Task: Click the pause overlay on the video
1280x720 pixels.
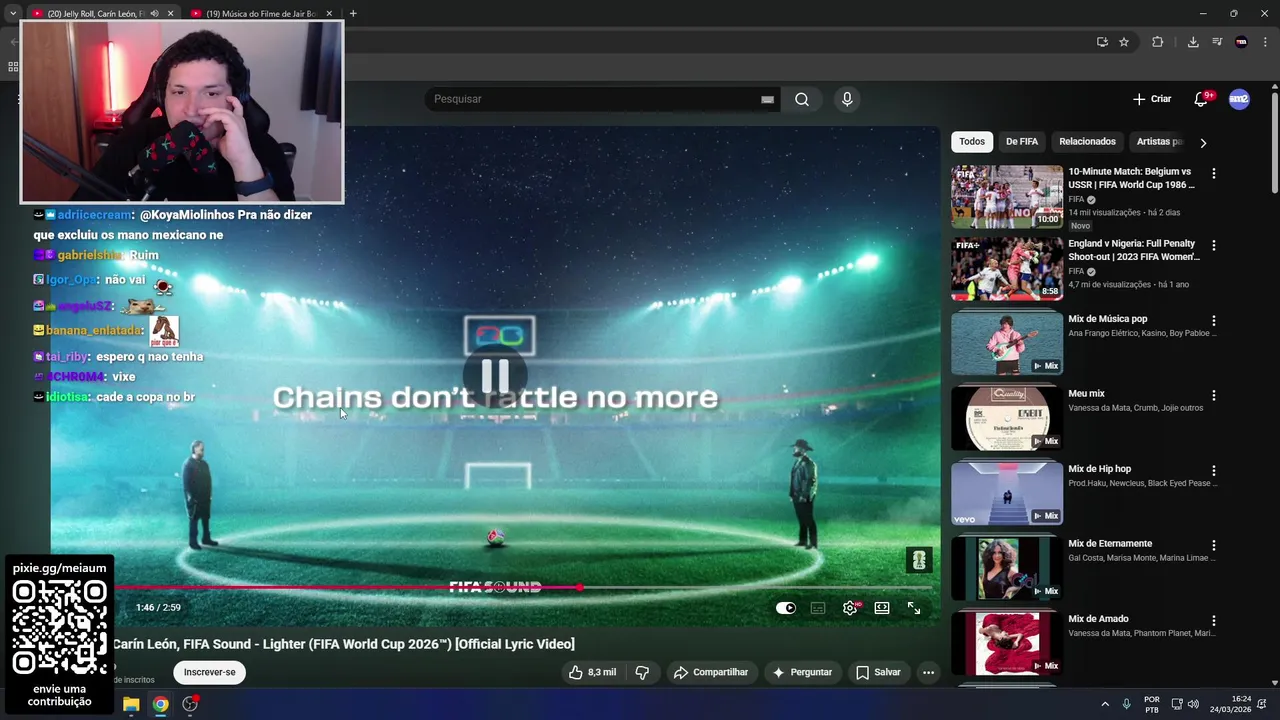Action: tap(496, 375)
